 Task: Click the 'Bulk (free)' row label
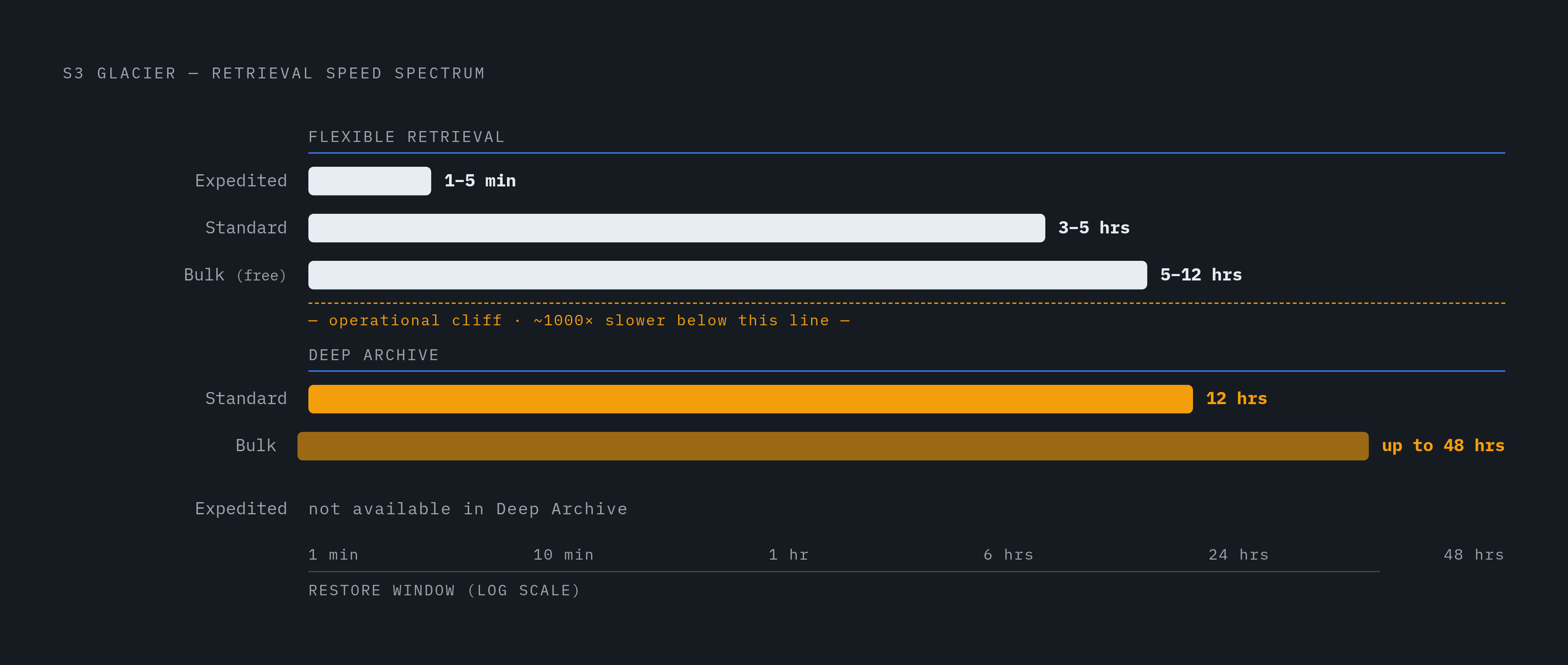pos(235,275)
